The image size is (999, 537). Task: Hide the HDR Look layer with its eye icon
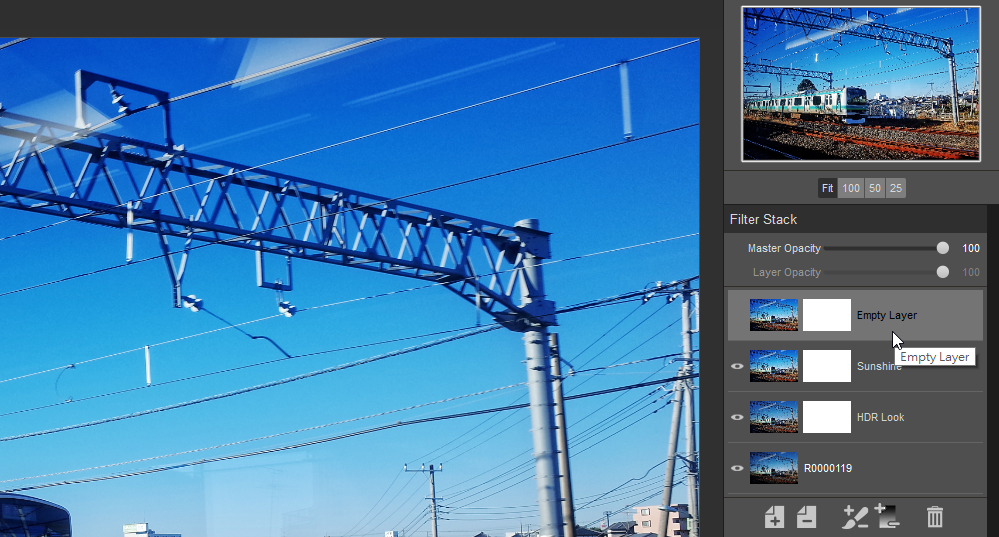coord(737,417)
